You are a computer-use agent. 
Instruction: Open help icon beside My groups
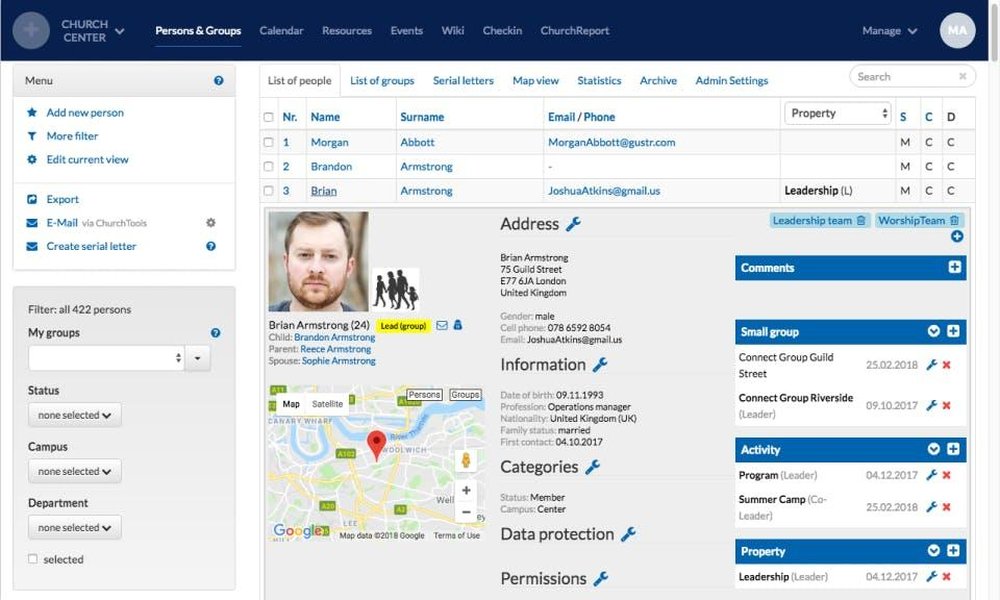216,333
